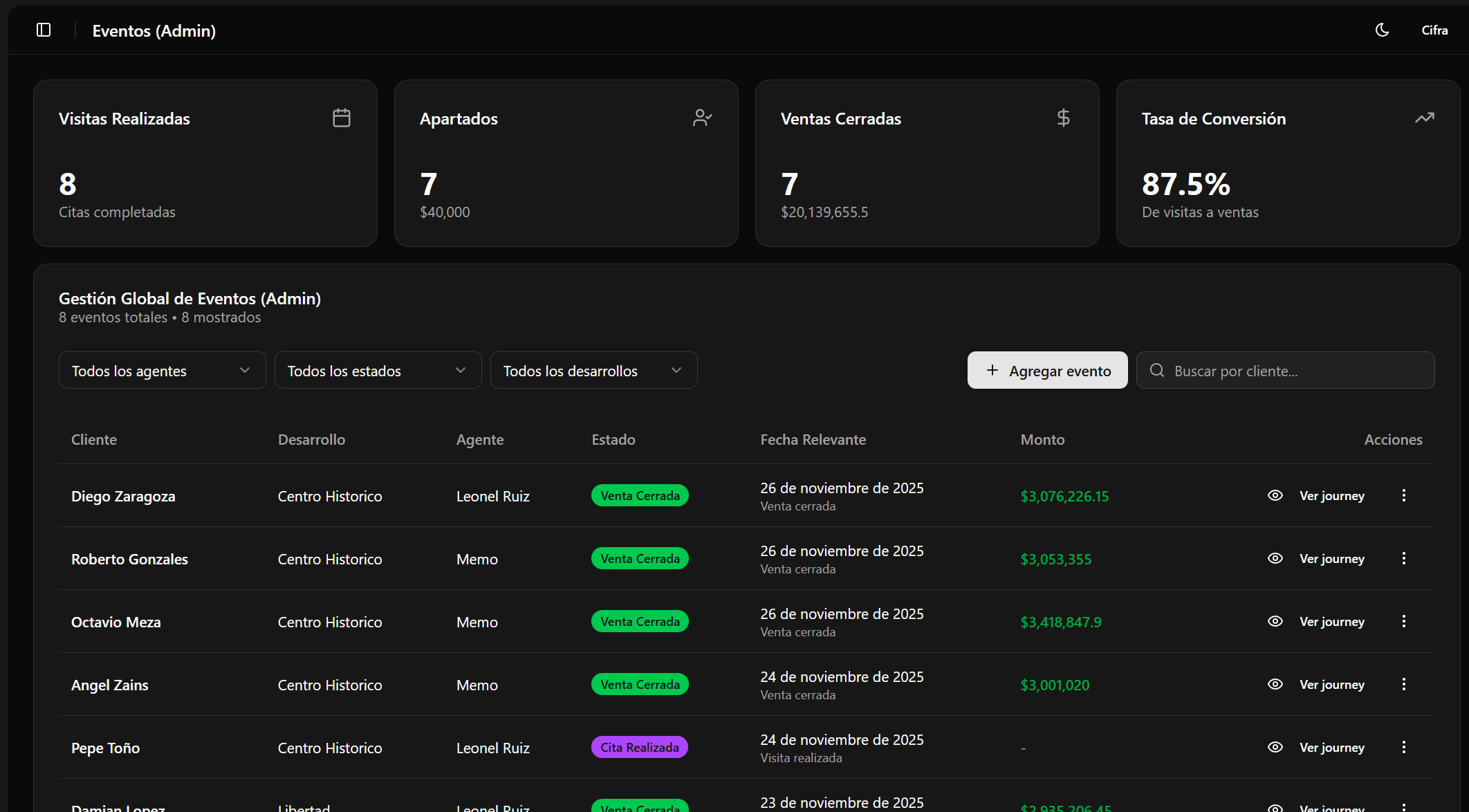Expand the Todos los estados filter
This screenshot has width=1469, height=812.
[x=378, y=370]
